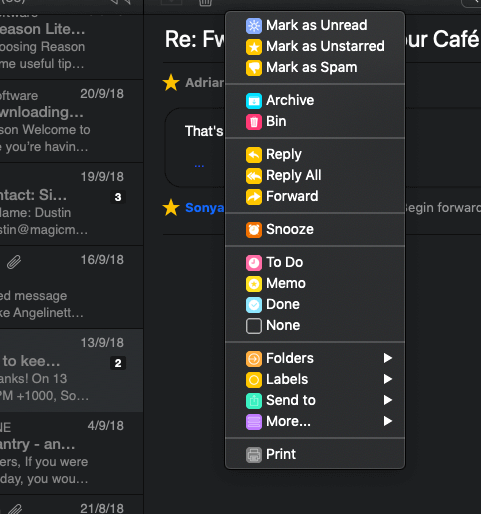Expand the More... submenu arrow

387,421
